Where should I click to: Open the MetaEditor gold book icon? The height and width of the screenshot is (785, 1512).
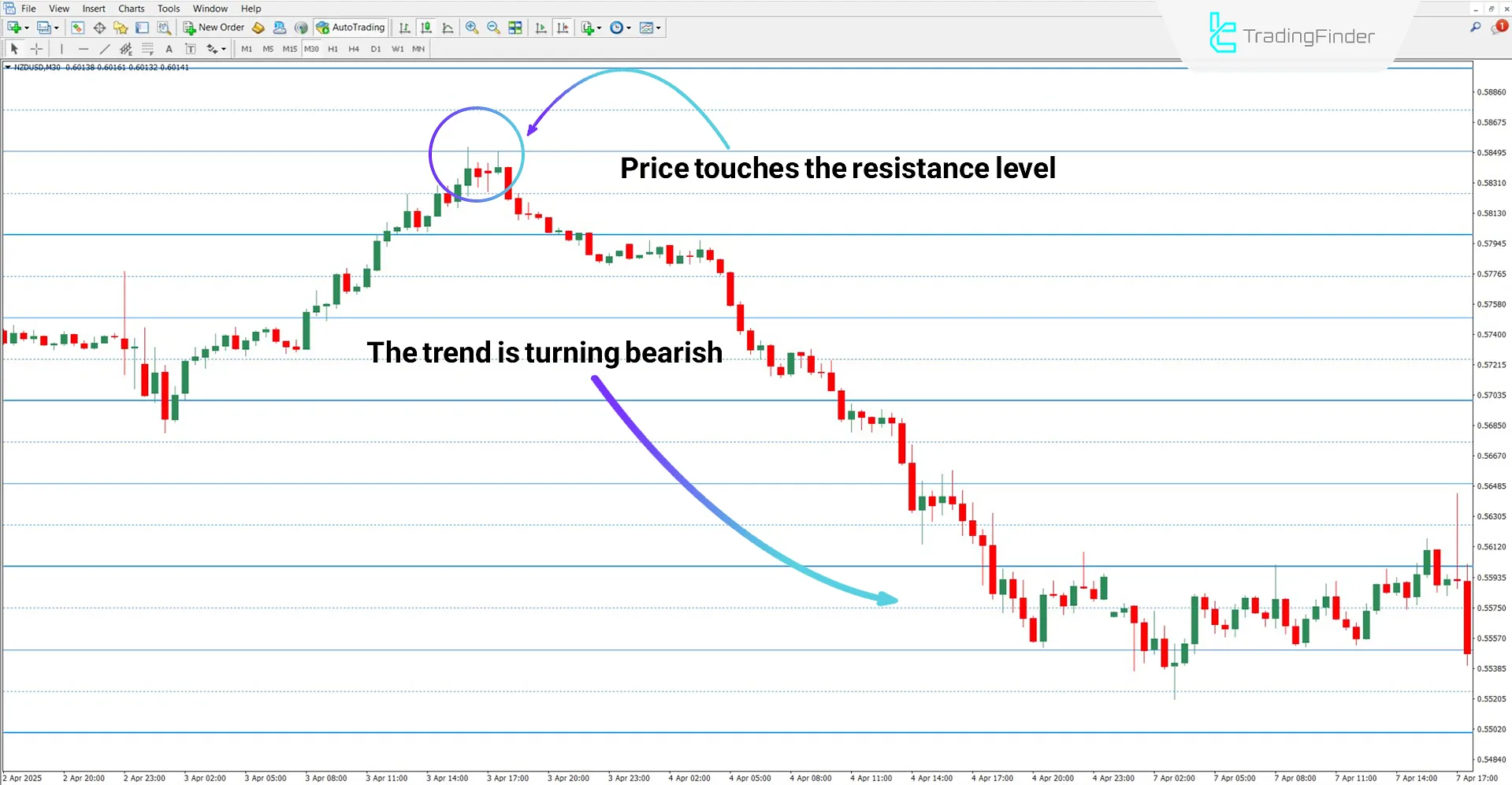(258, 28)
